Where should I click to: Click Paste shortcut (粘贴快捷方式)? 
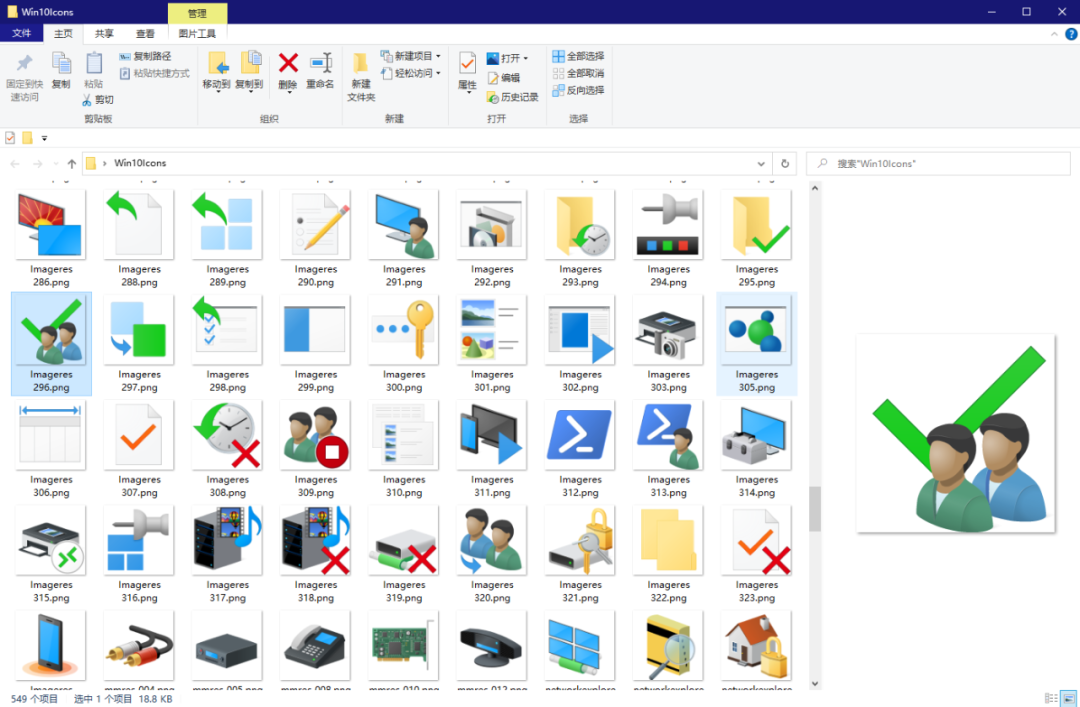154,73
